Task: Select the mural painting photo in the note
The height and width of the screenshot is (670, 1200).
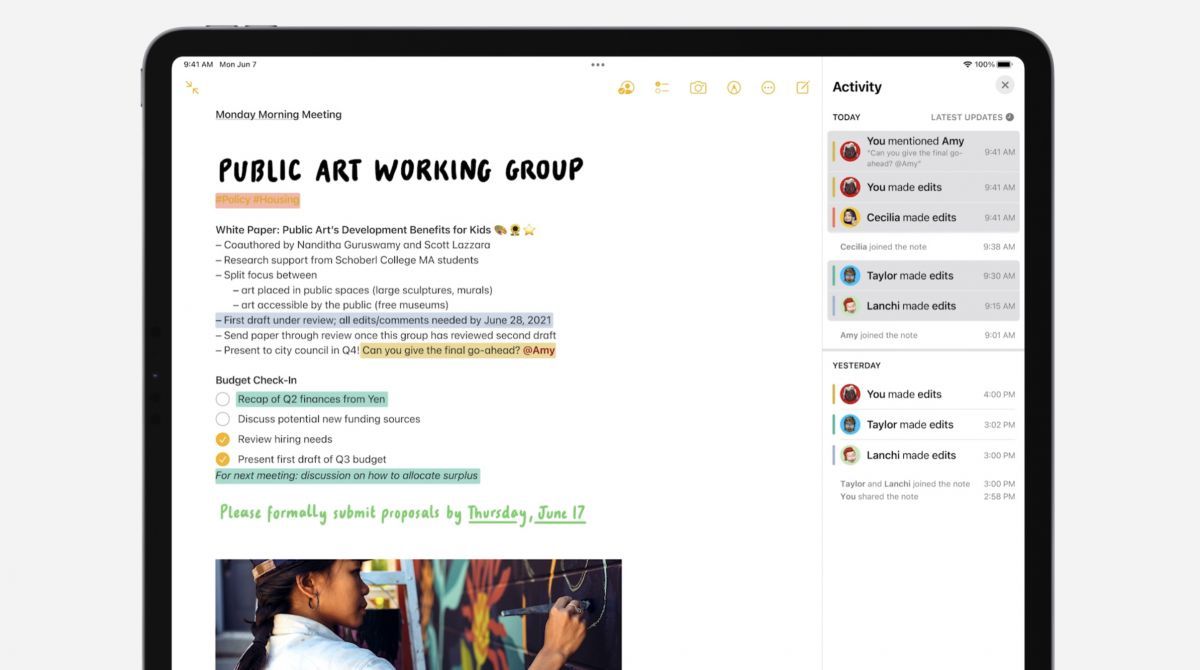Action: 417,615
